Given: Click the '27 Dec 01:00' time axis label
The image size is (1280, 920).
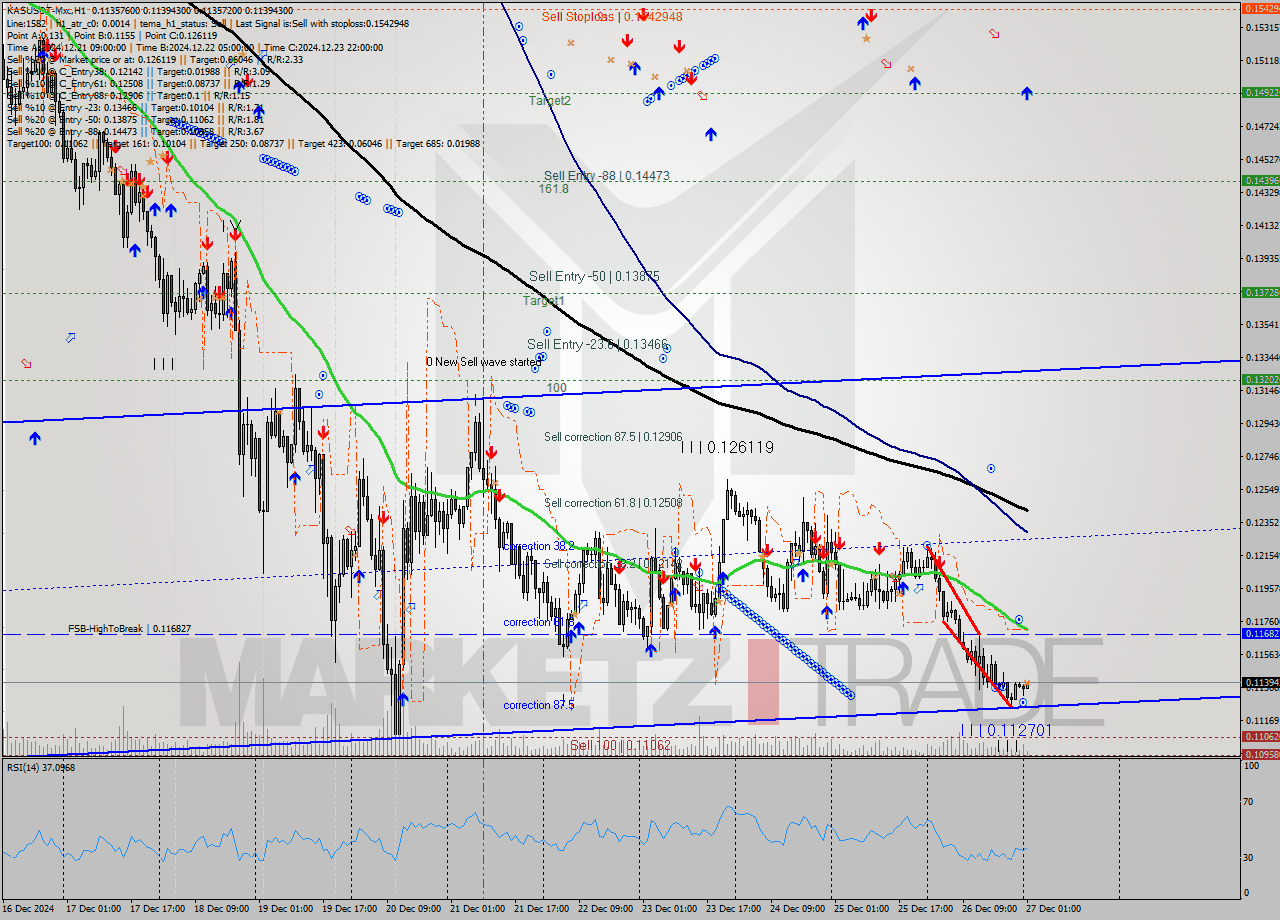Looking at the screenshot, I should tap(1053, 909).
